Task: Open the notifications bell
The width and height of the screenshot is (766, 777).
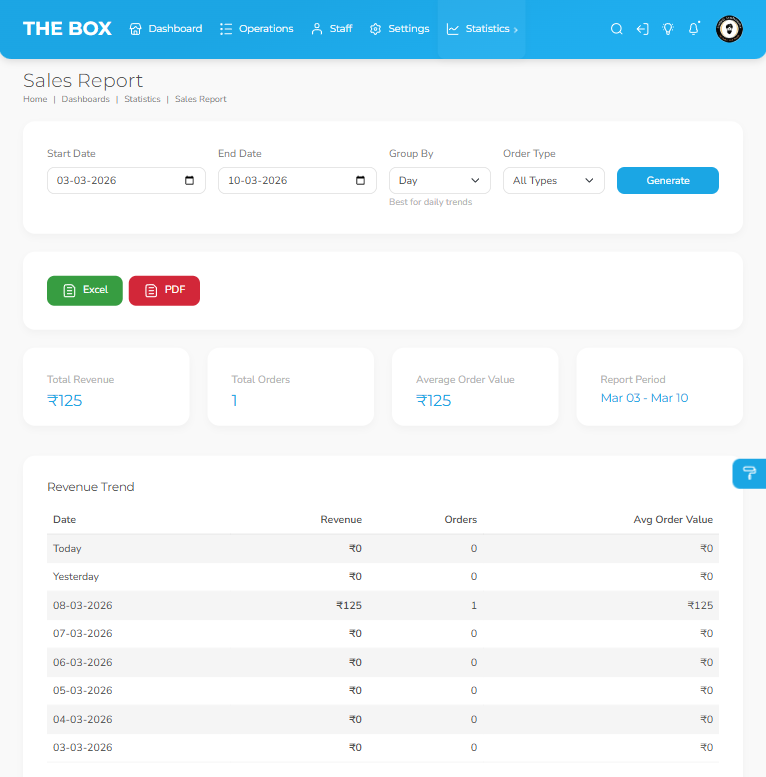Action: [x=694, y=29]
